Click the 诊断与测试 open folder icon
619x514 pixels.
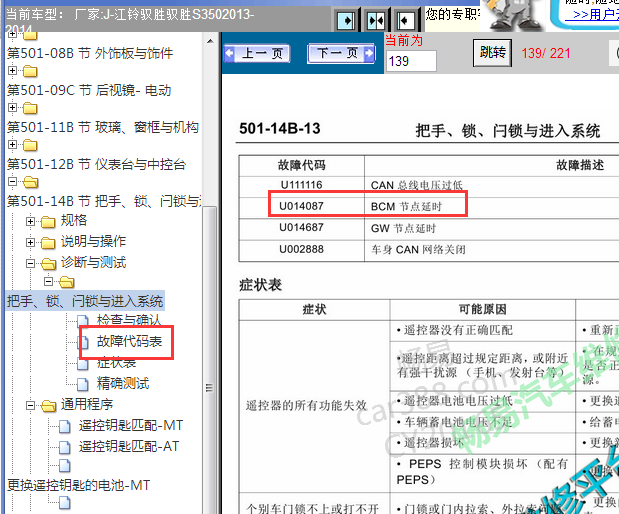click(48, 264)
